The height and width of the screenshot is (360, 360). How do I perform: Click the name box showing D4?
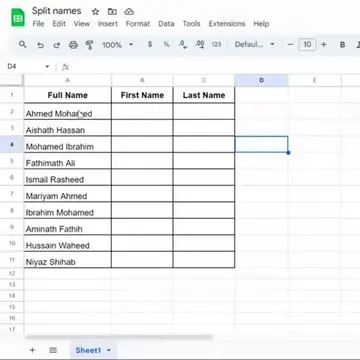point(12,67)
